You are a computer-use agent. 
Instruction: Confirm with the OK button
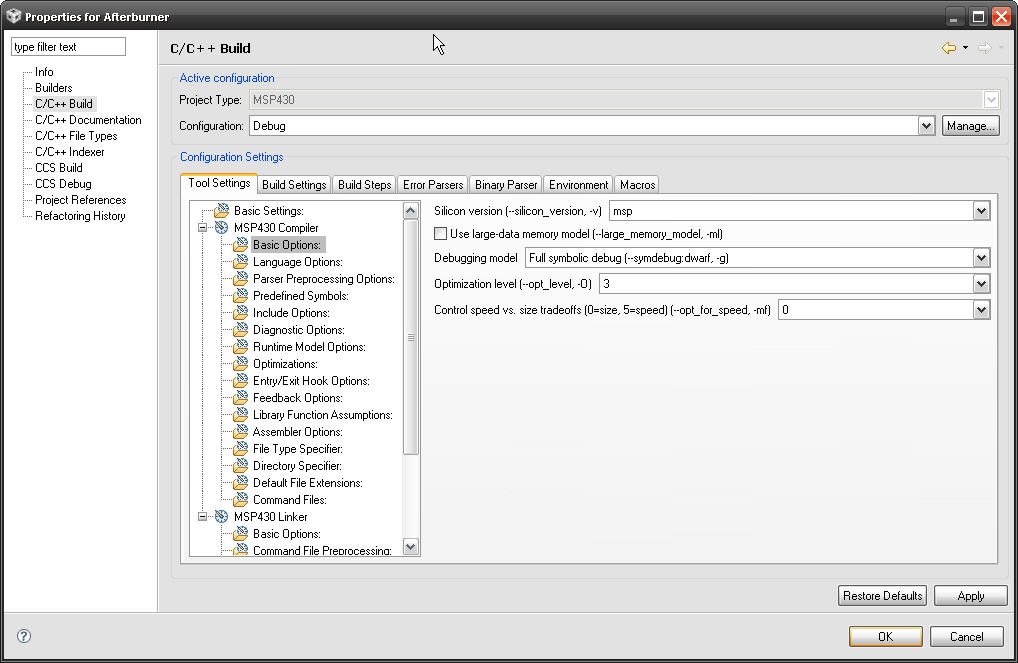(886, 636)
